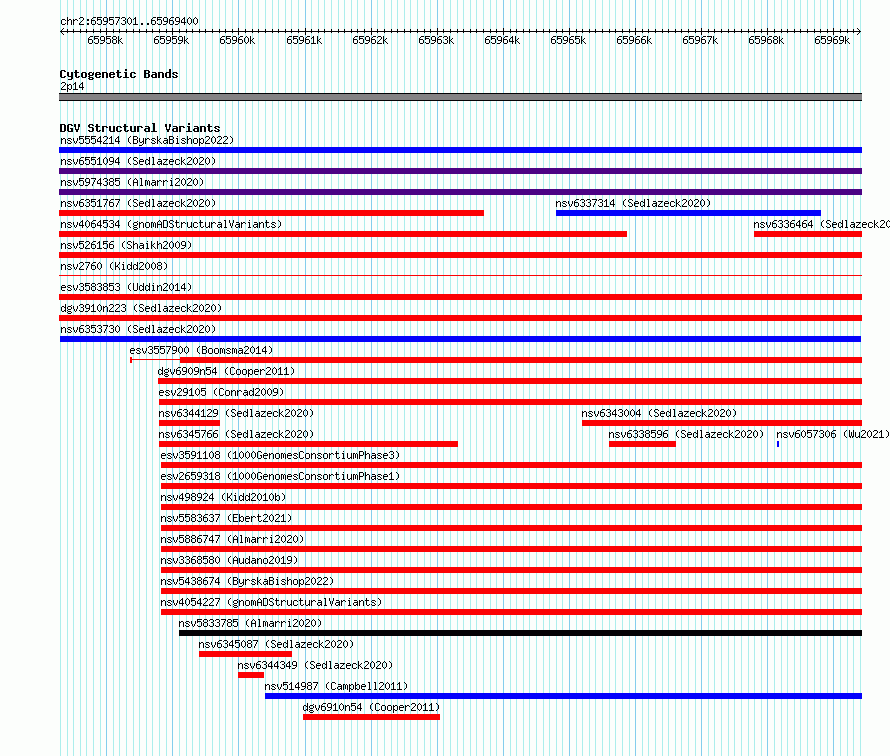The width and height of the screenshot is (890, 756).
Task: Select dgv6909n54 (Cooper2011) label
Action: coord(226,371)
